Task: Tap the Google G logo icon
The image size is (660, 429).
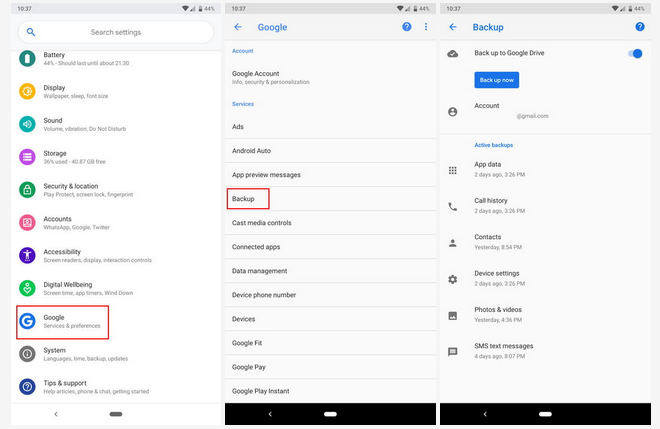Action: pos(27,321)
